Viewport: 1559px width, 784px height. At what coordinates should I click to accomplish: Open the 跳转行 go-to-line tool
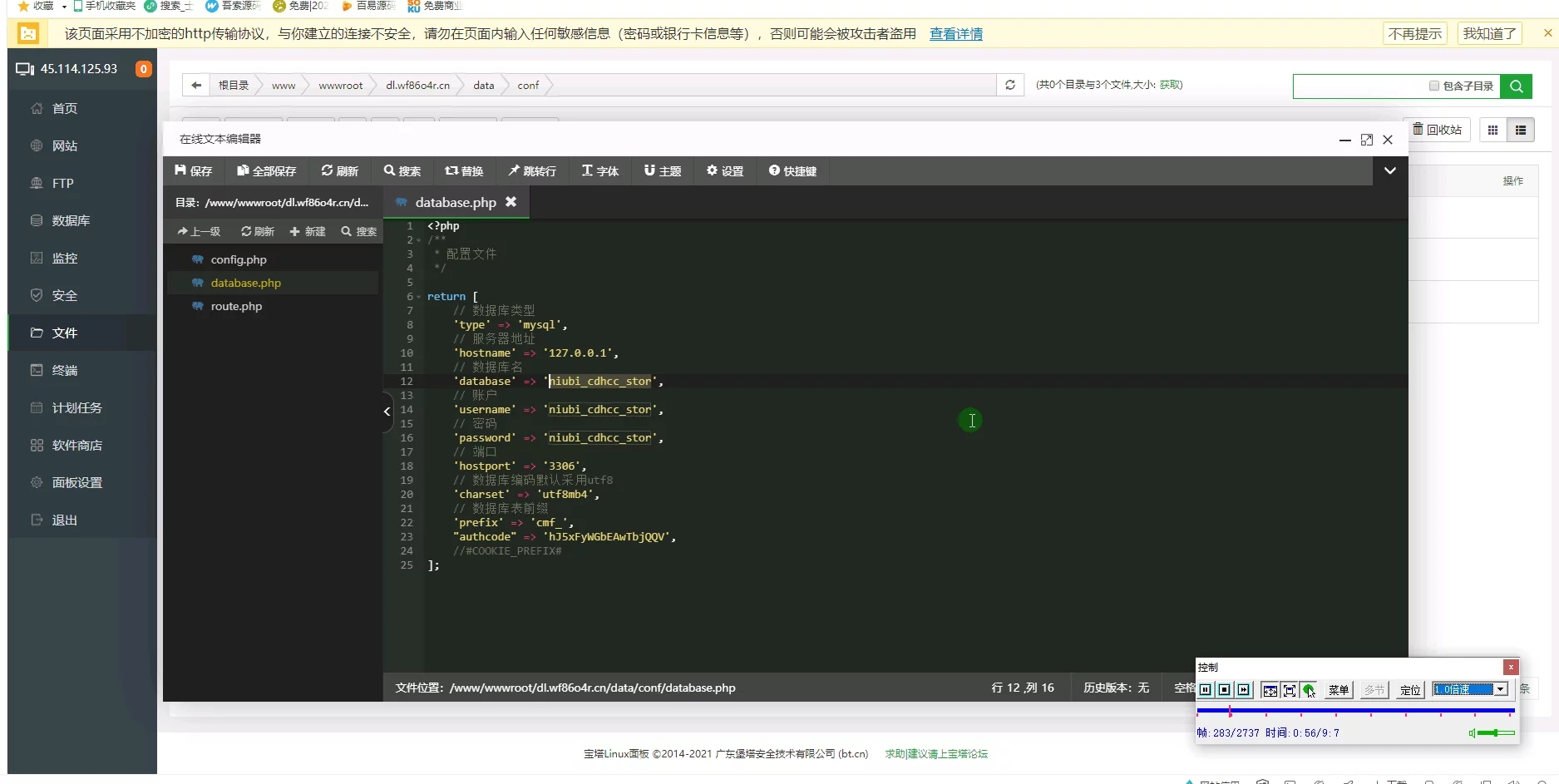coord(532,170)
